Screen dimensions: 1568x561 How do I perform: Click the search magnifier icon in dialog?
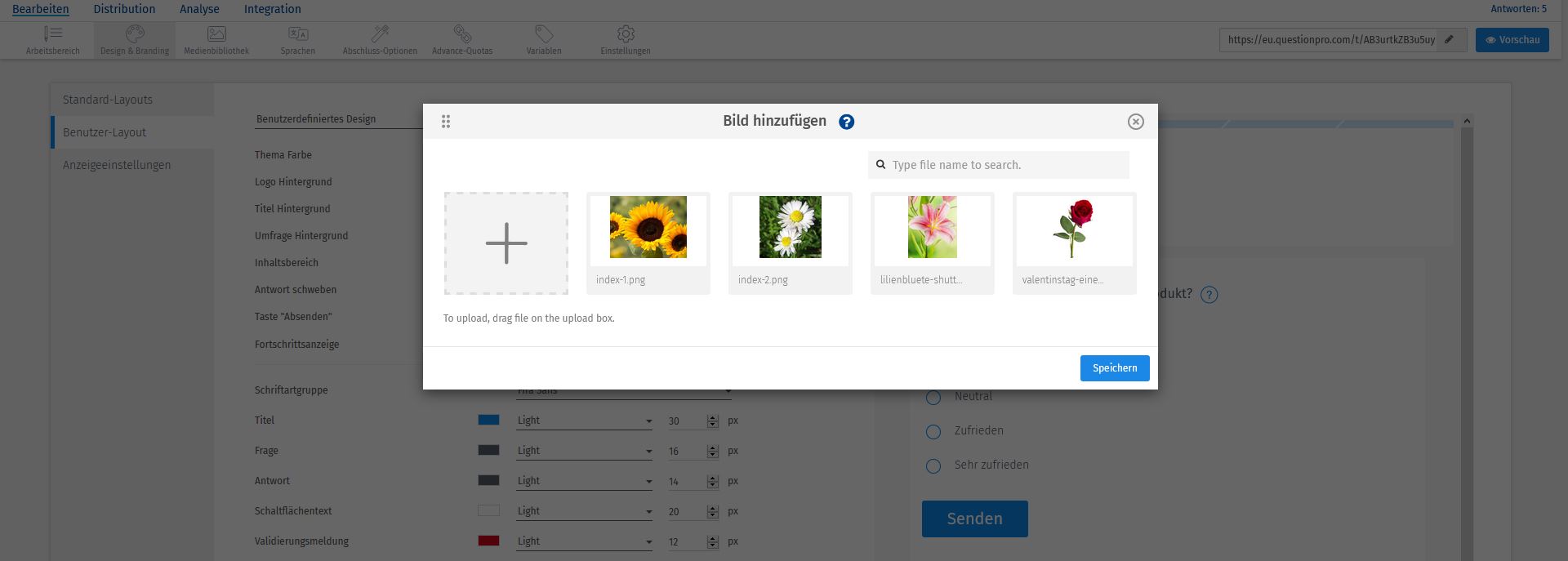(881, 165)
